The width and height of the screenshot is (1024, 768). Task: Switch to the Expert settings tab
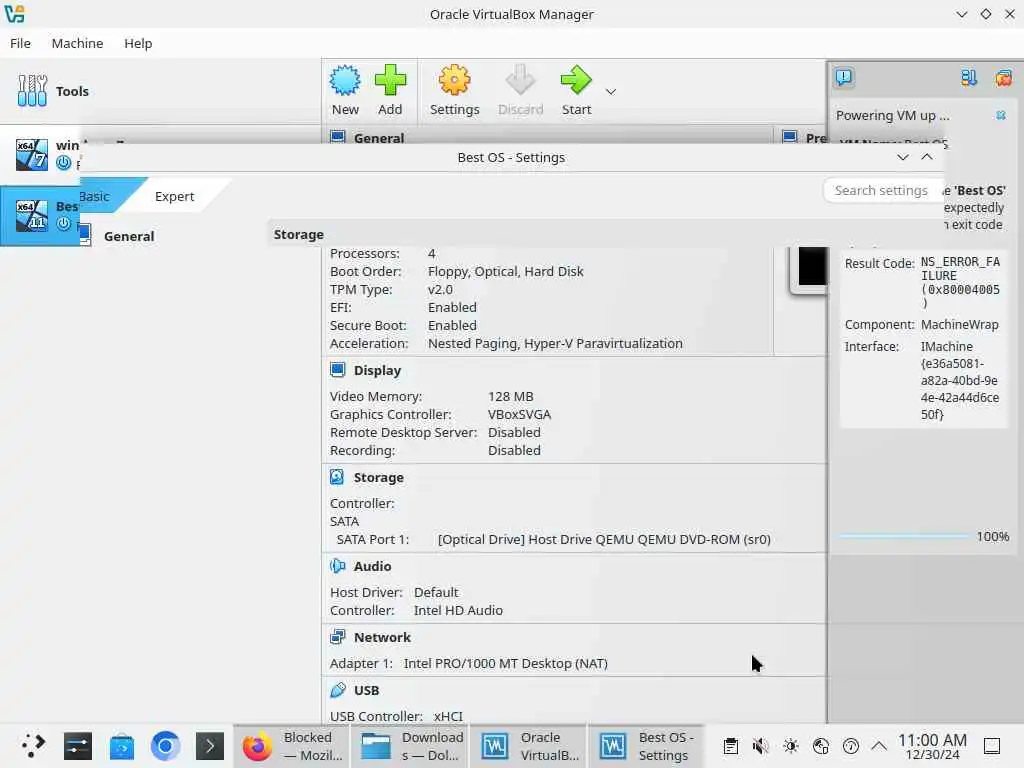[174, 196]
